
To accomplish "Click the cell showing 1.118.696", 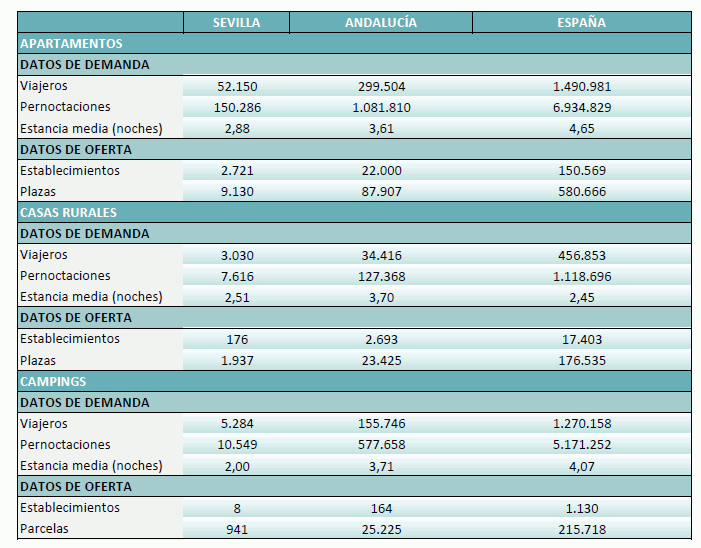I will pyautogui.click(x=580, y=276).
